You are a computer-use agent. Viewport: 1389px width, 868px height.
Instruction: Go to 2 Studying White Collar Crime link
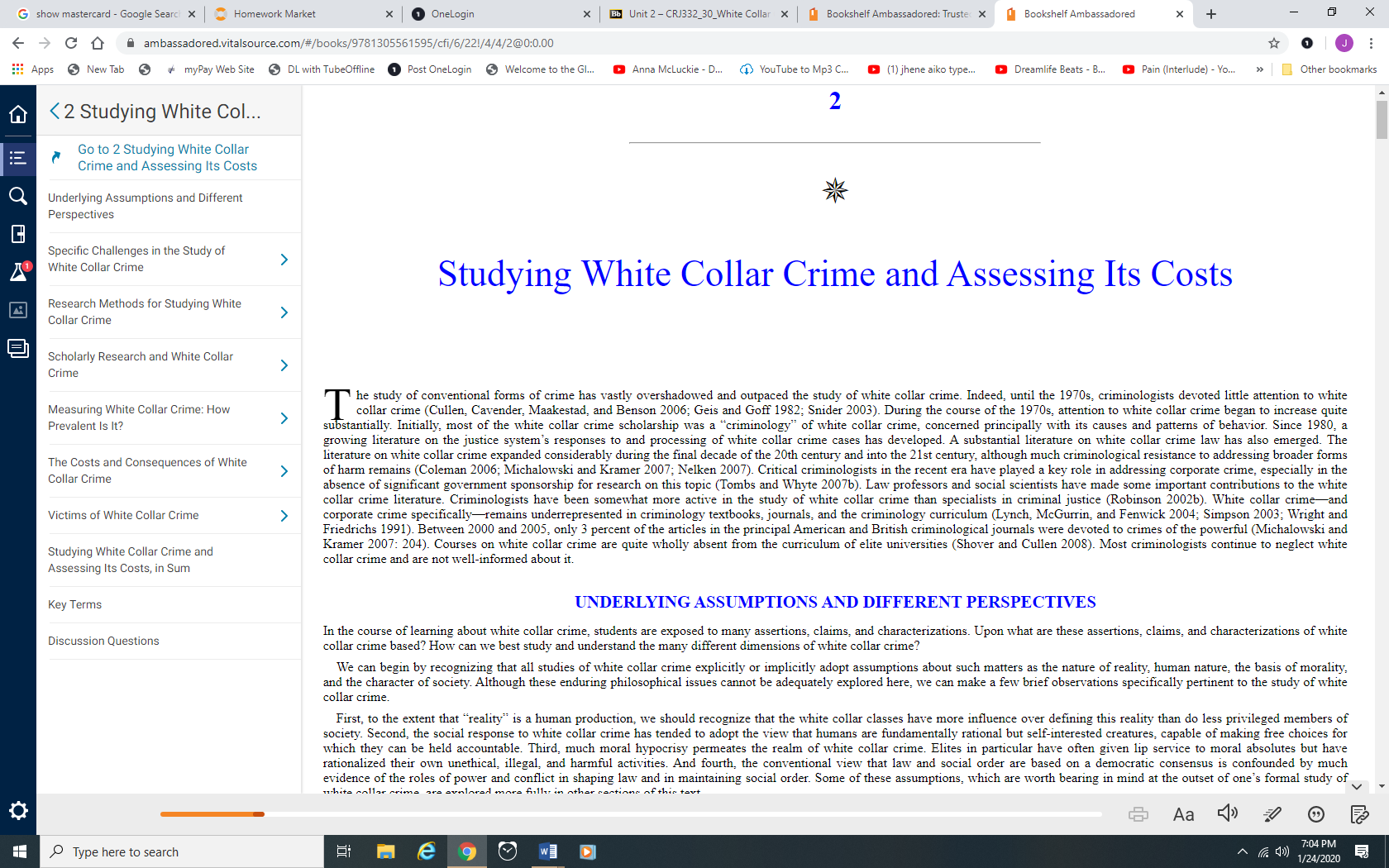pyautogui.click(x=168, y=157)
